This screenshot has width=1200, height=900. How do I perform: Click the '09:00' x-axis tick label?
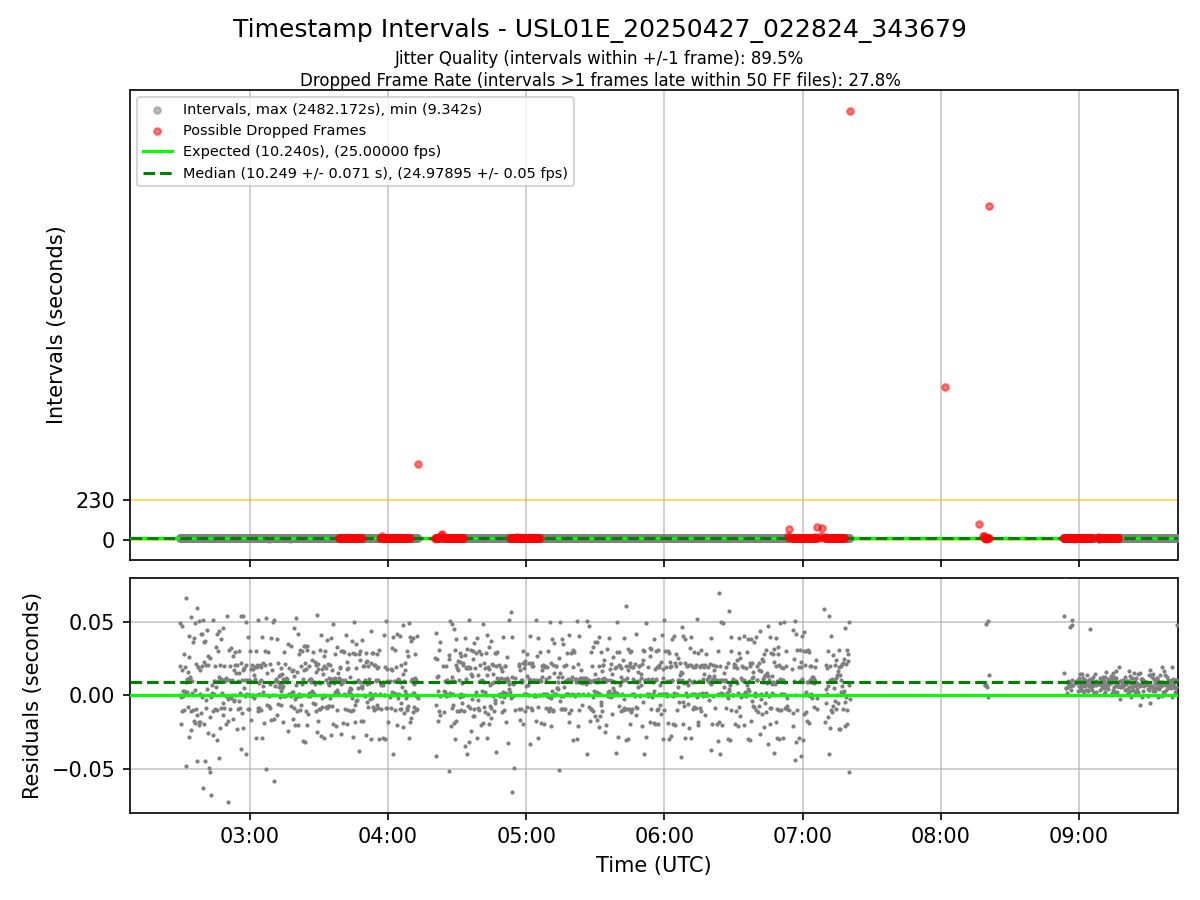1078,834
